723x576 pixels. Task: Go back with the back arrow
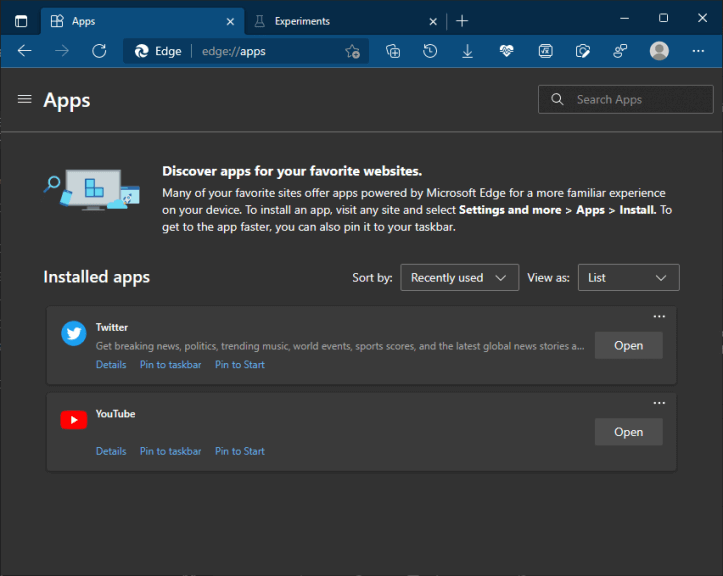(x=24, y=51)
